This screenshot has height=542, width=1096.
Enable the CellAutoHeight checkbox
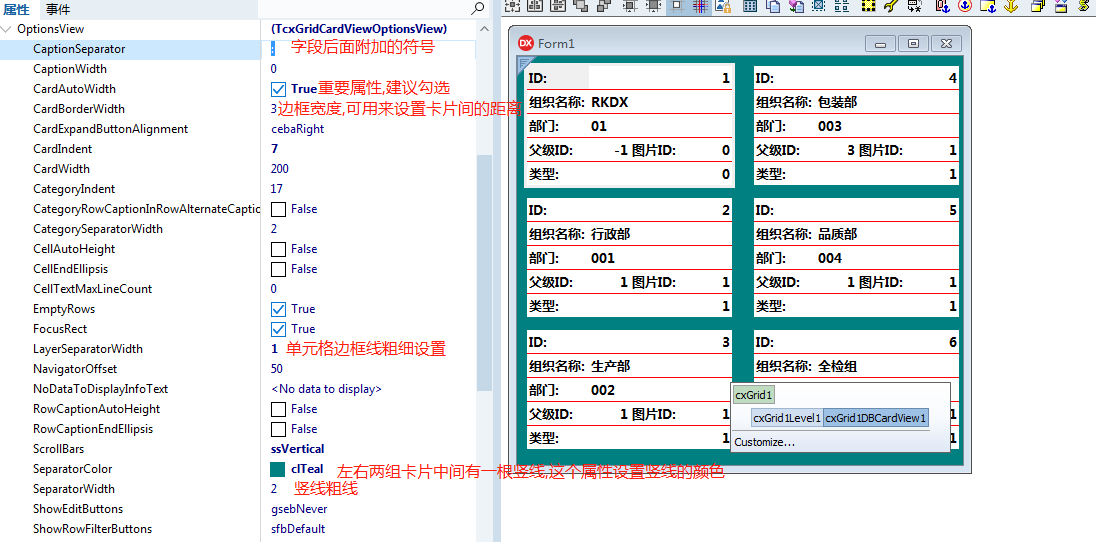278,249
